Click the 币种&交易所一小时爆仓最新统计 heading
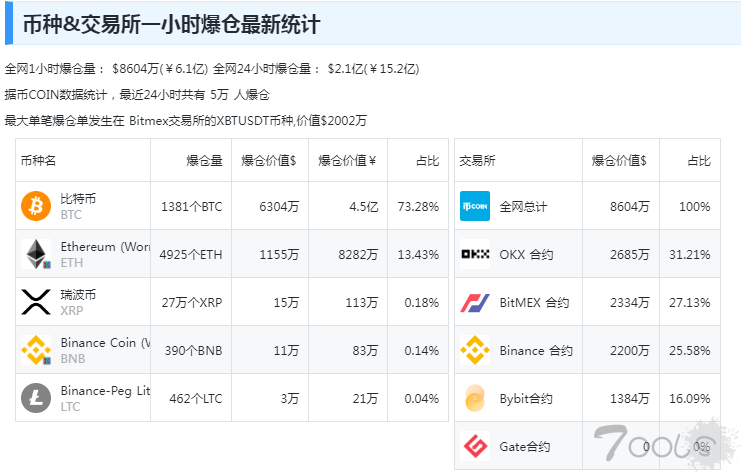Image resolution: width=741 pixels, height=476 pixels. click(172, 24)
